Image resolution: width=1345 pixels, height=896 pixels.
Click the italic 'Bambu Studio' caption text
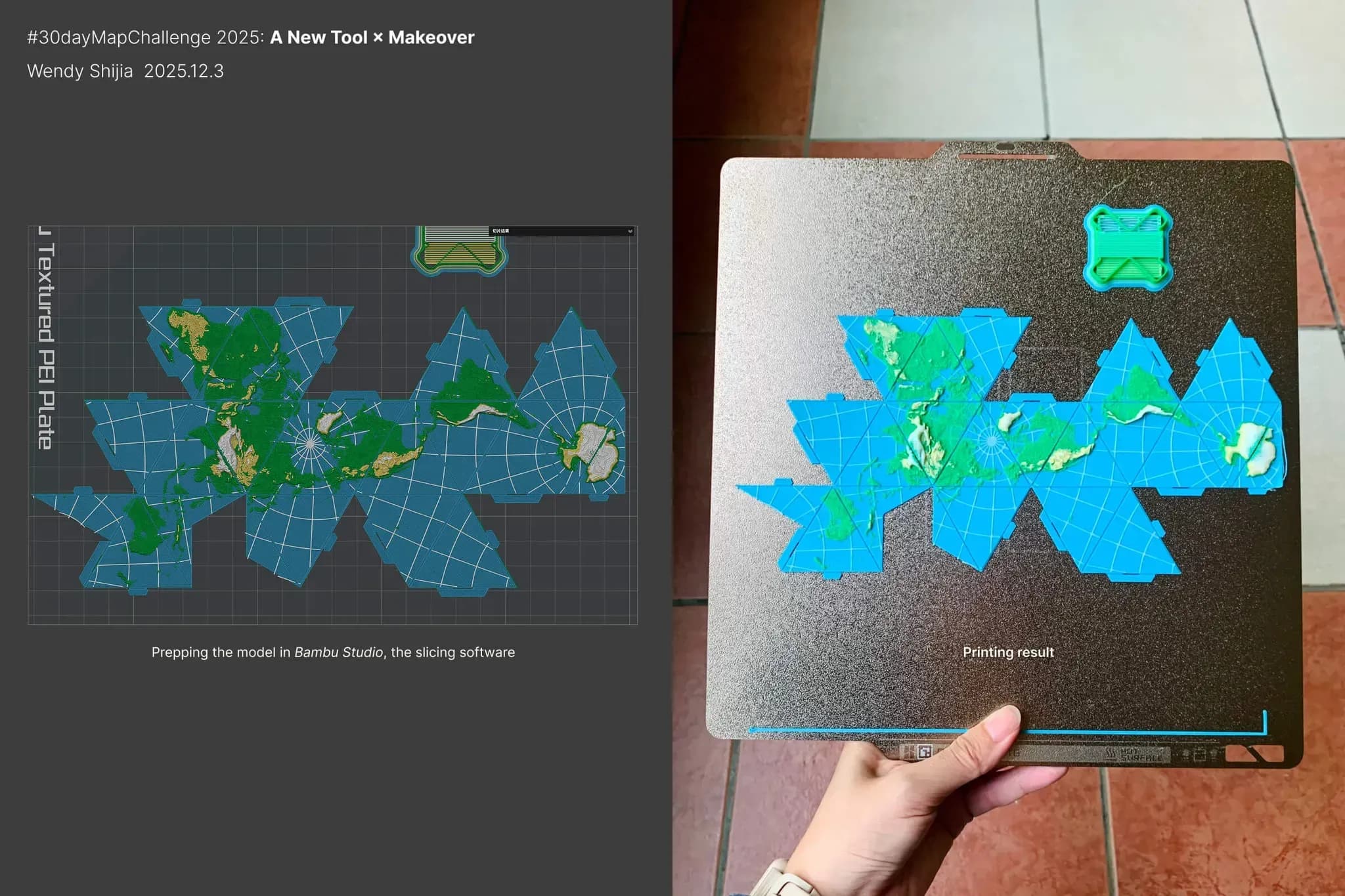pyautogui.click(x=338, y=652)
